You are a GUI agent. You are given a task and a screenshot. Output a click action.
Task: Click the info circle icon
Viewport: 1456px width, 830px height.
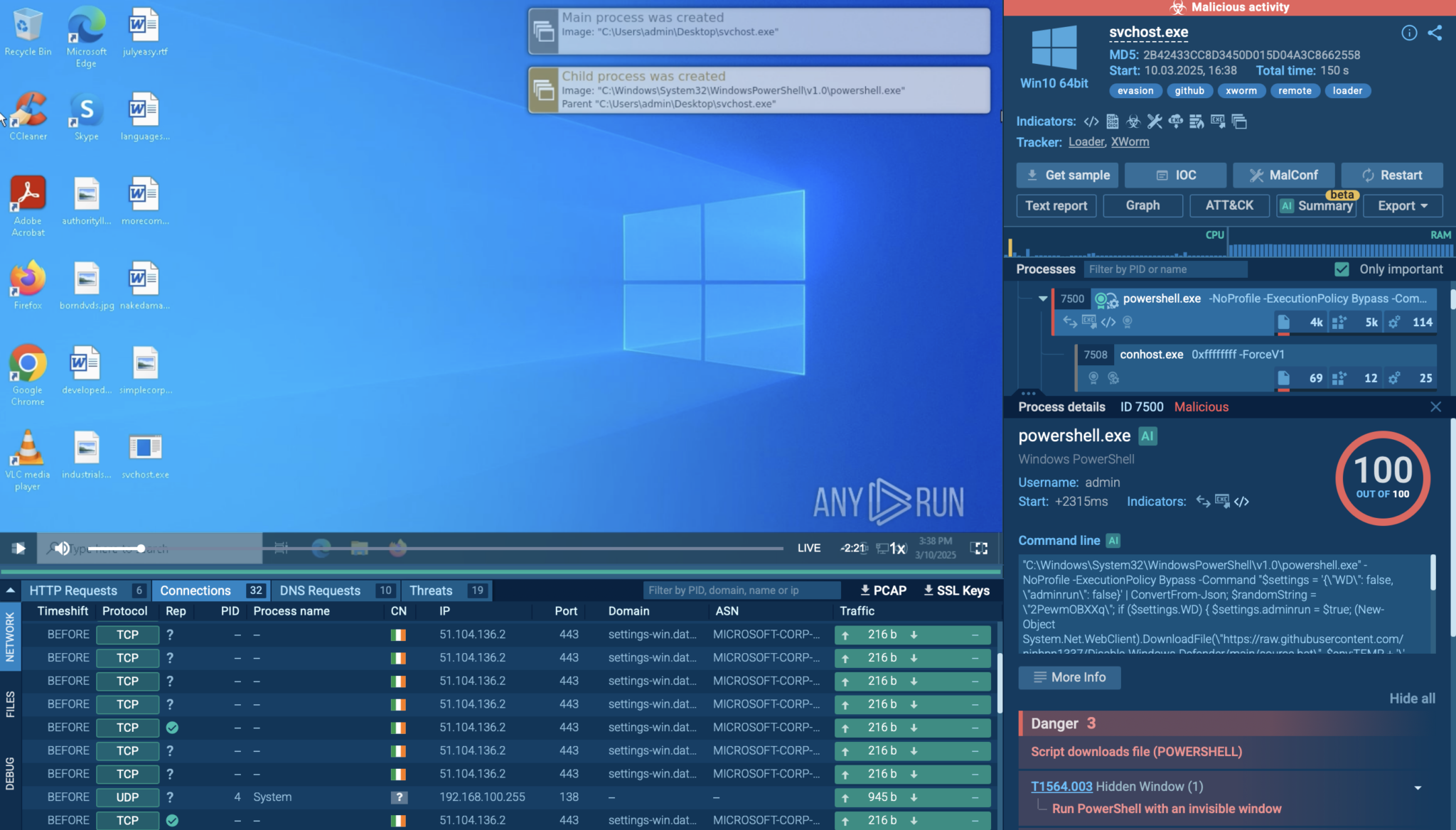1408,33
